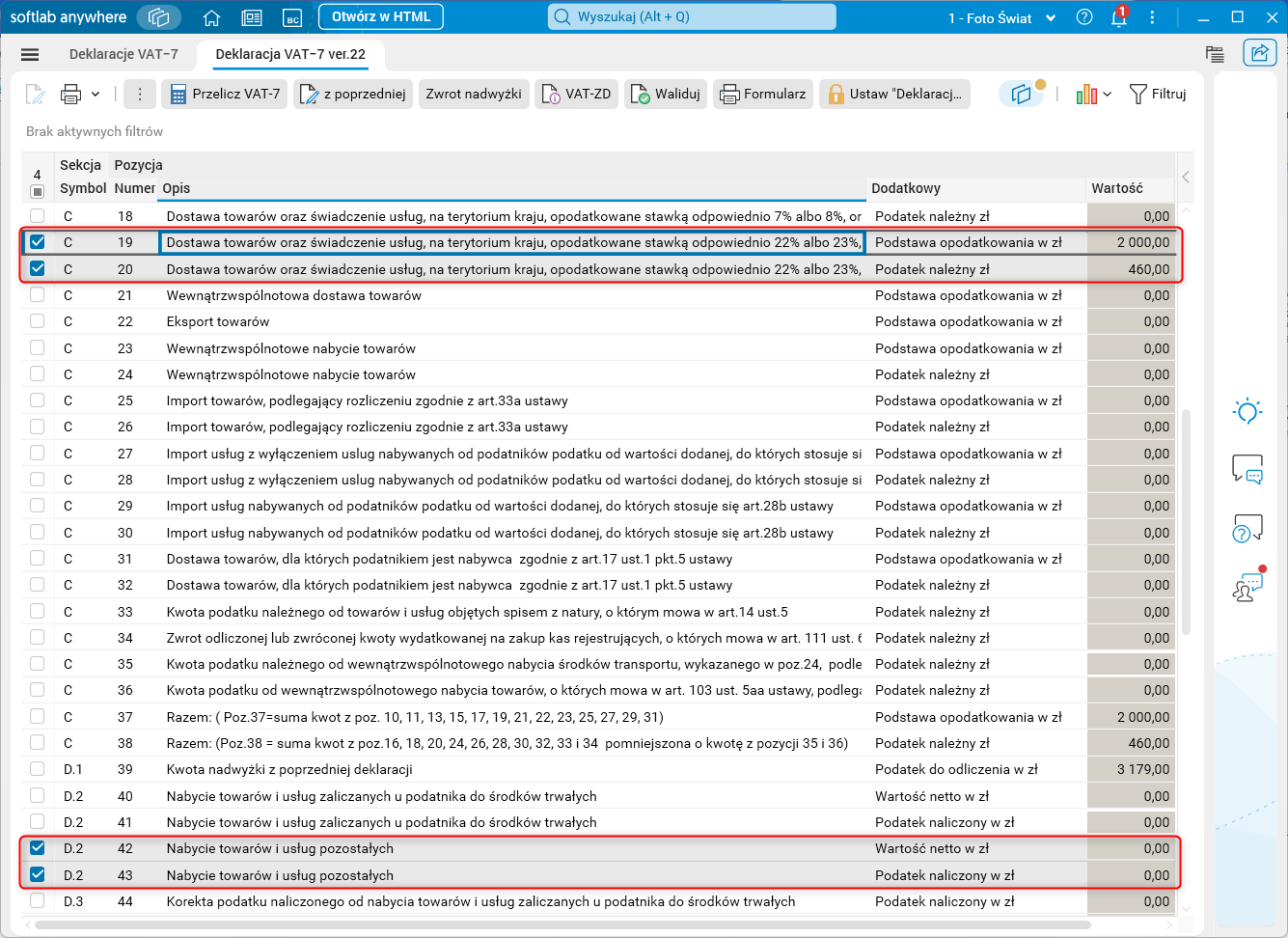The width and height of the screenshot is (1288, 938).
Task: Click the BC icon in the top bar
Action: 292,17
